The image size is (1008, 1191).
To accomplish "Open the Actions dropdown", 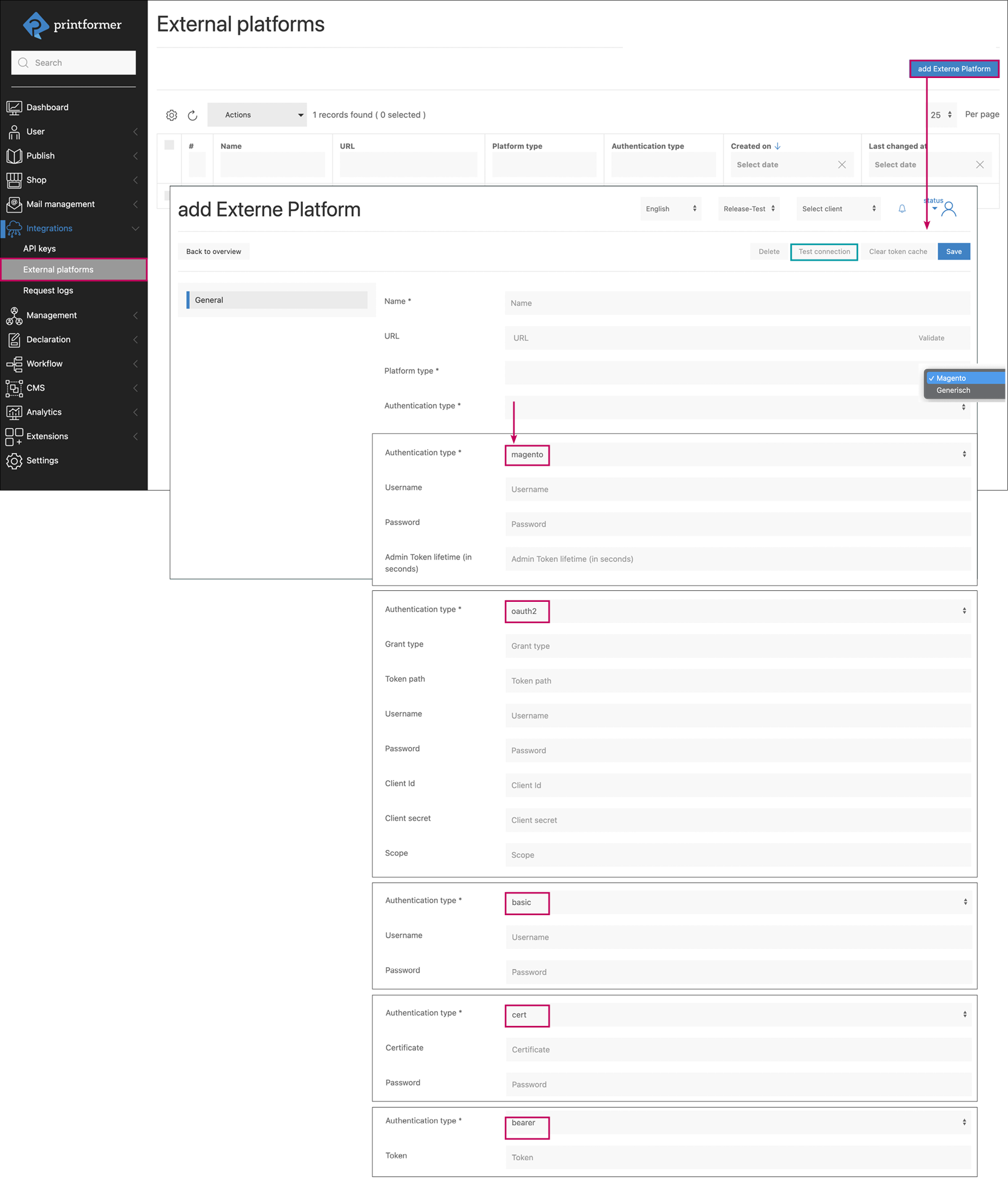I will pos(257,115).
